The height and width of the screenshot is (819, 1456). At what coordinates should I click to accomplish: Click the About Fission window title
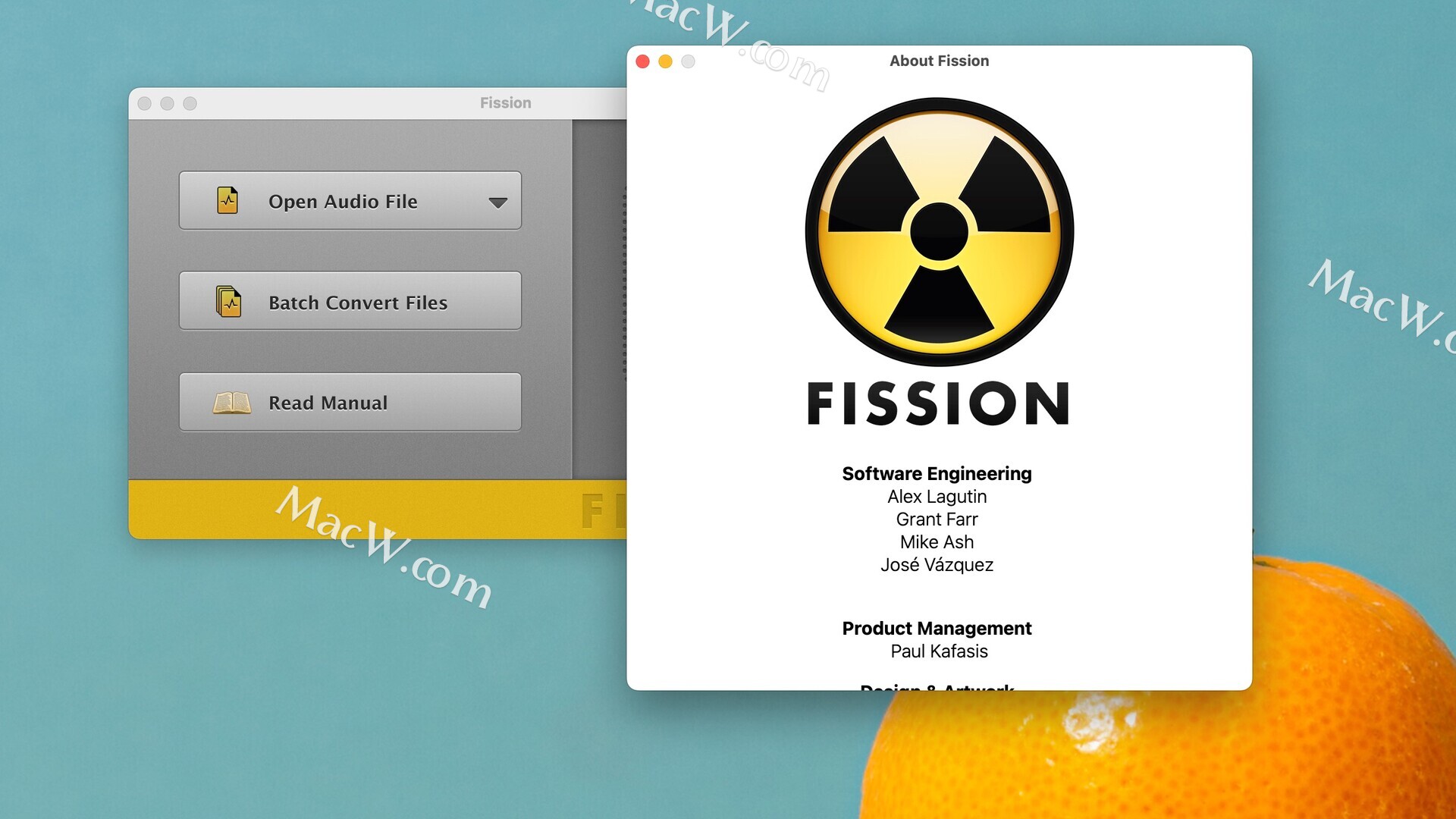tap(939, 61)
